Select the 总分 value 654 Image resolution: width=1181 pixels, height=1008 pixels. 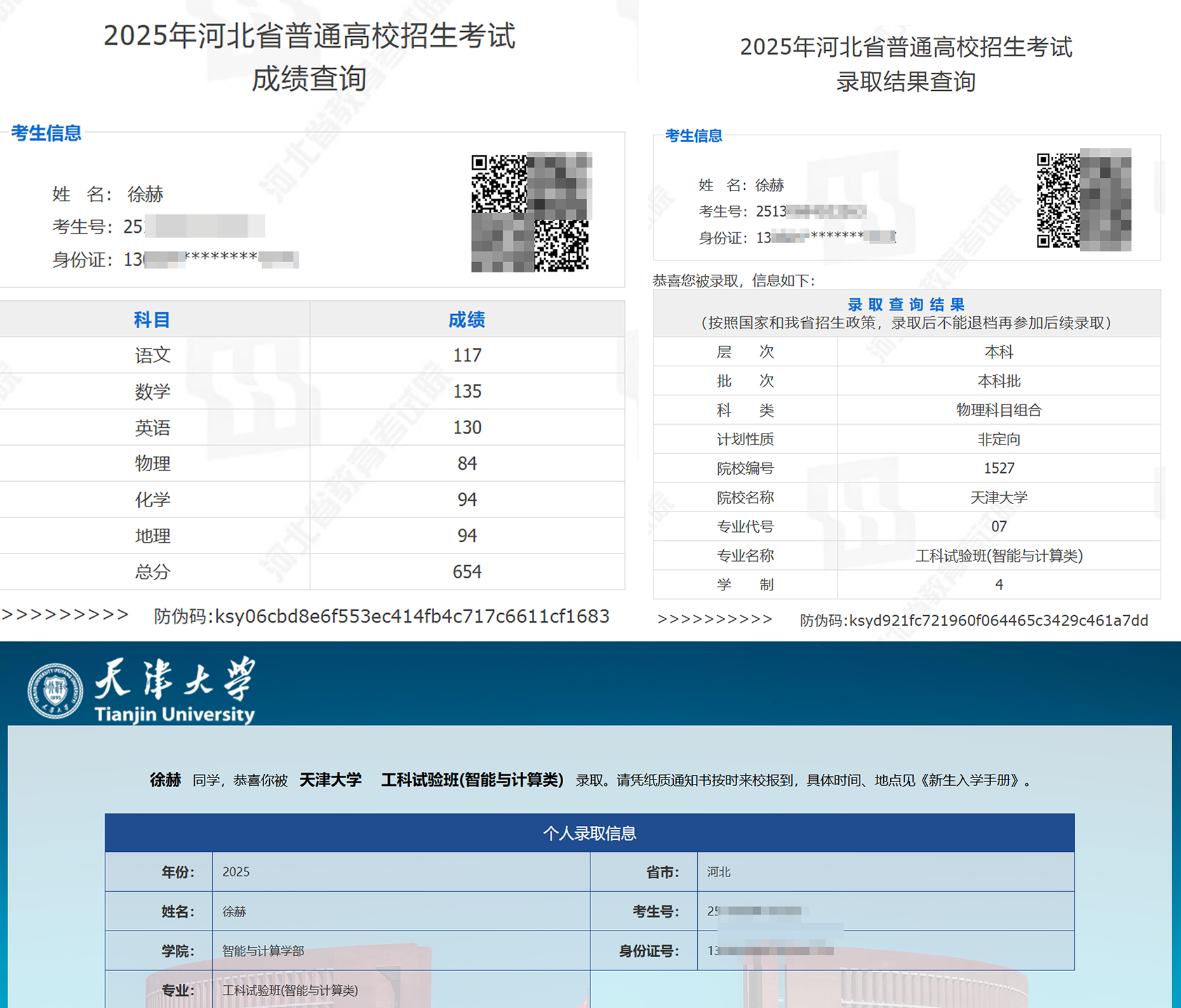pos(467,572)
